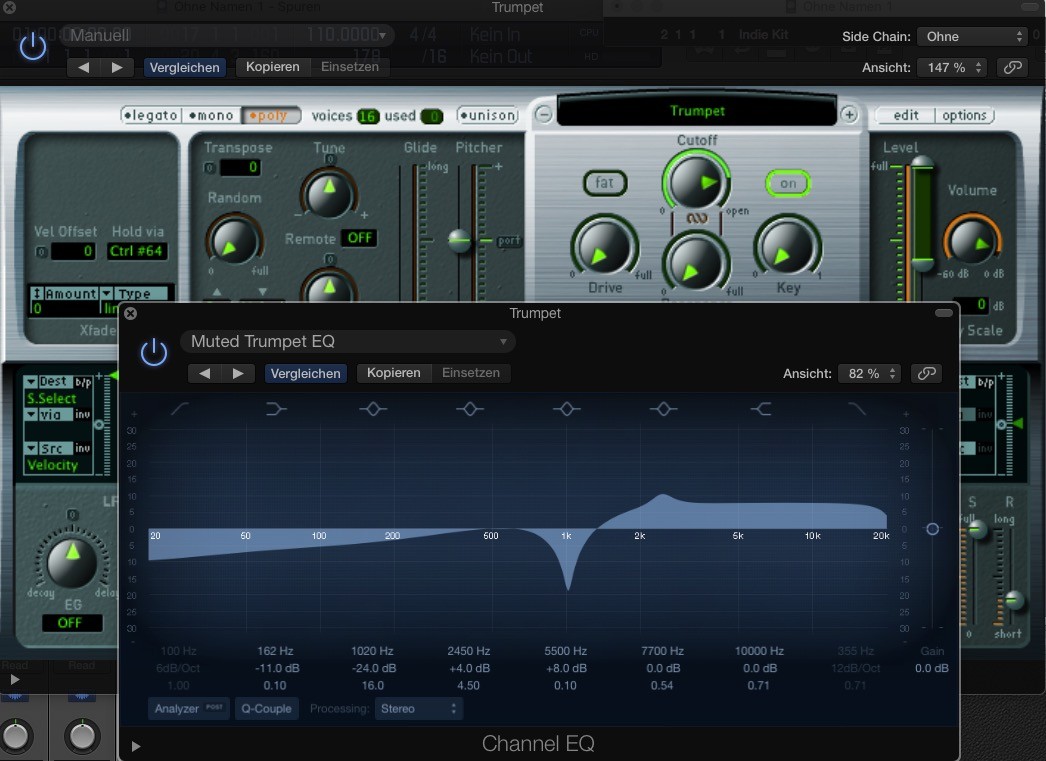Click the link icon in Channel EQ
Image resolution: width=1046 pixels, height=761 pixels.
927,373
